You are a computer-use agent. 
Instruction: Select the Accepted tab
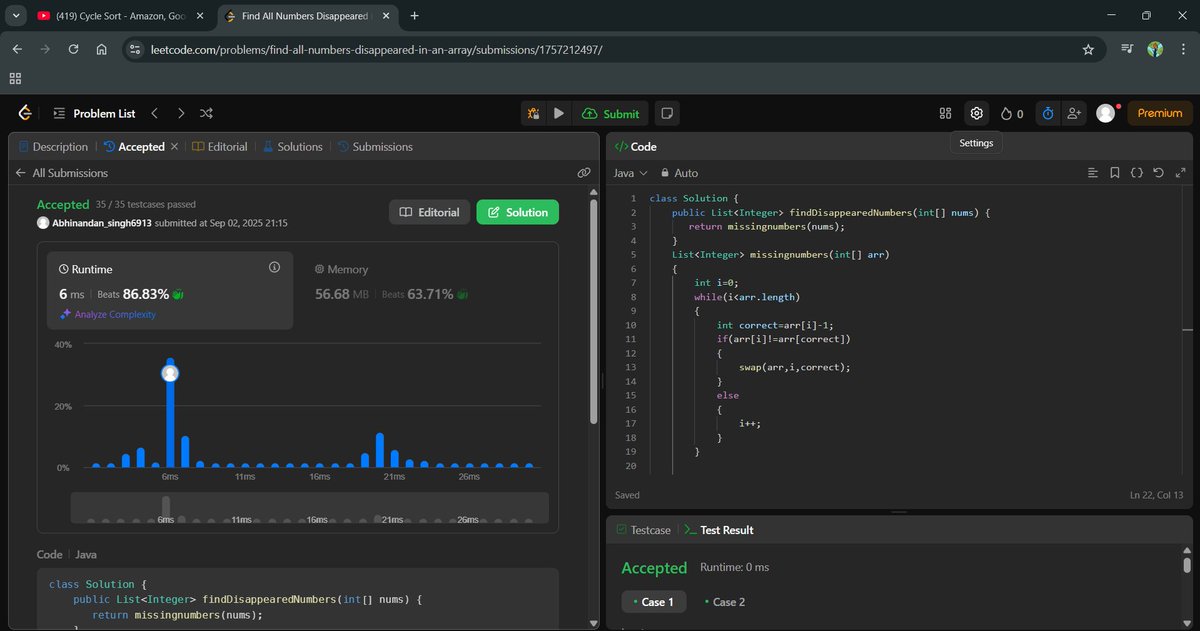click(x=133, y=146)
